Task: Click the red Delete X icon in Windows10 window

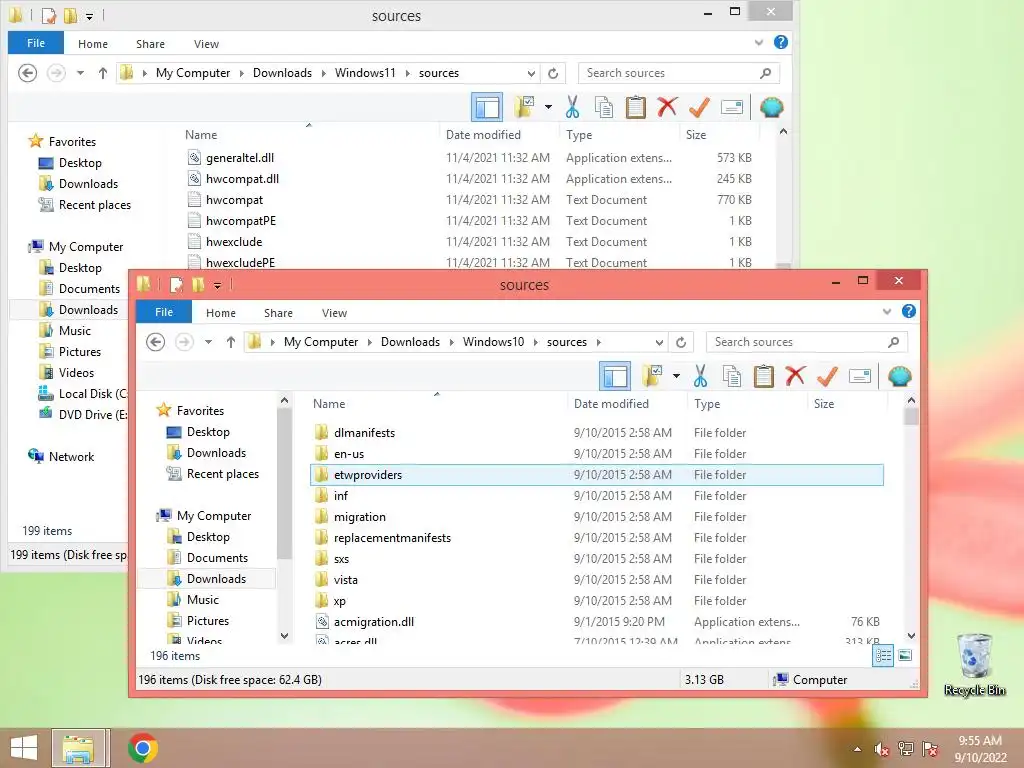Action: [795, 376]
